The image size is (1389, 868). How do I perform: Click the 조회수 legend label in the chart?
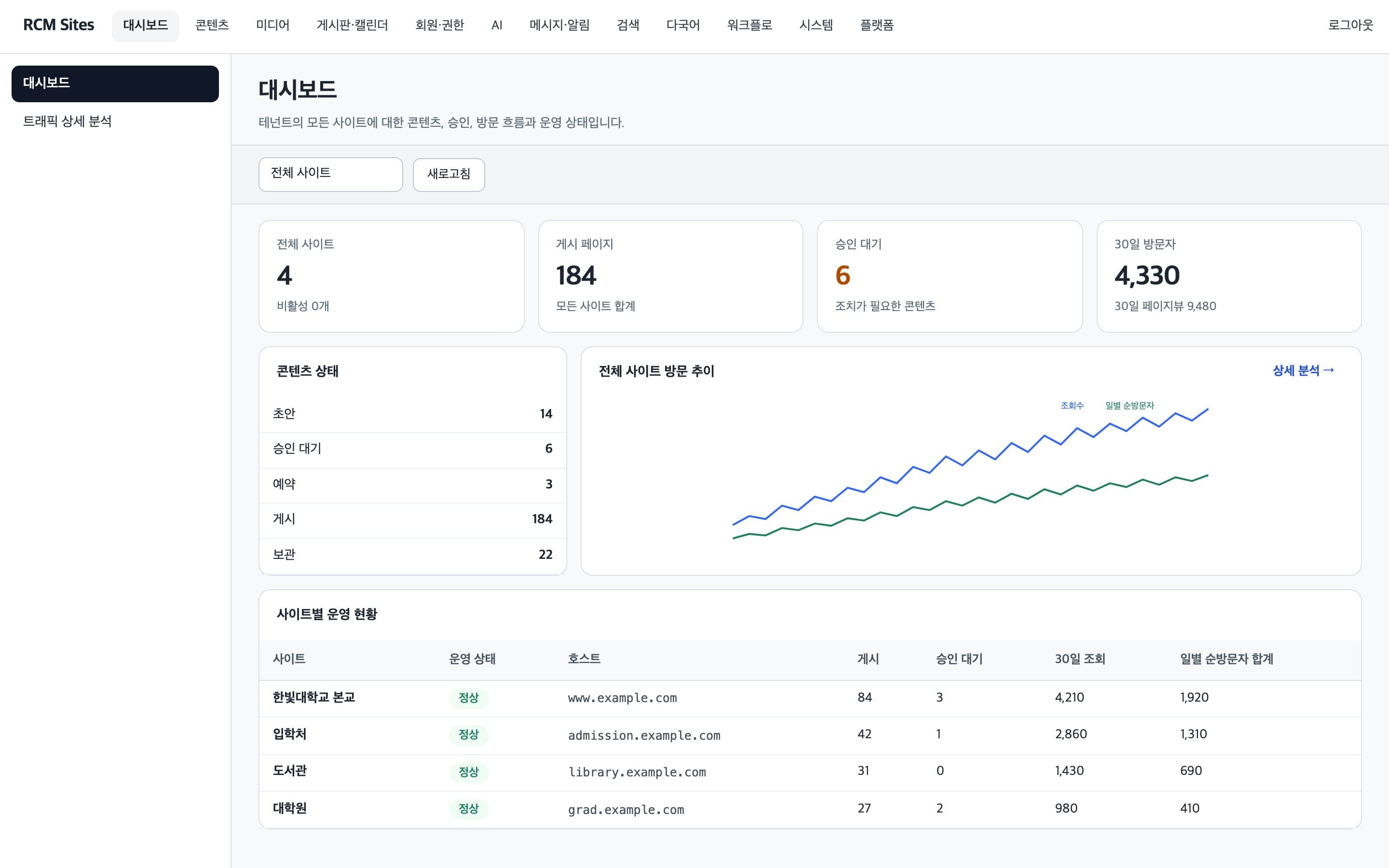[1072, 405]
